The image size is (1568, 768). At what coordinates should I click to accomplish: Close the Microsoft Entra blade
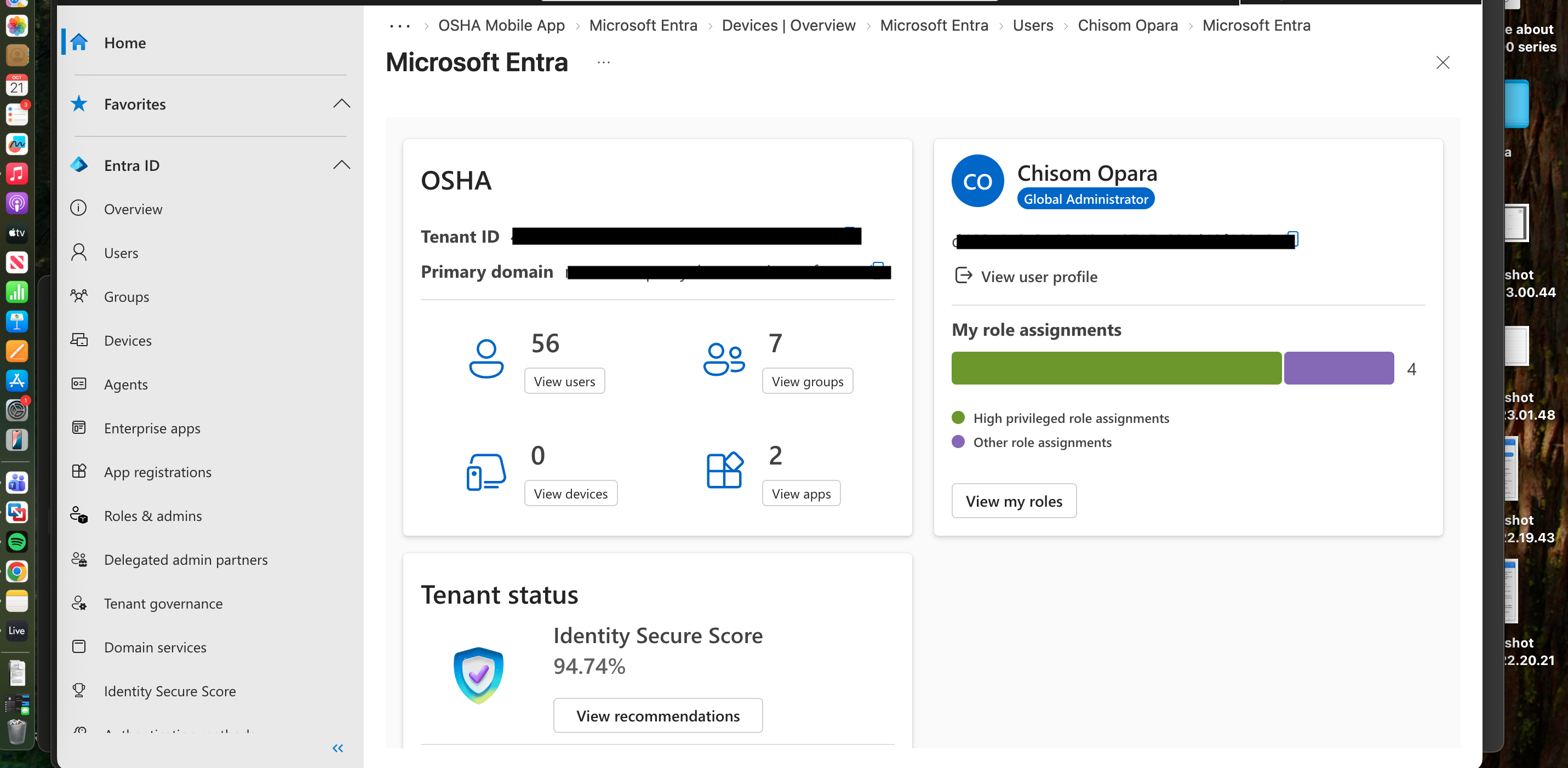point(1442,62)
